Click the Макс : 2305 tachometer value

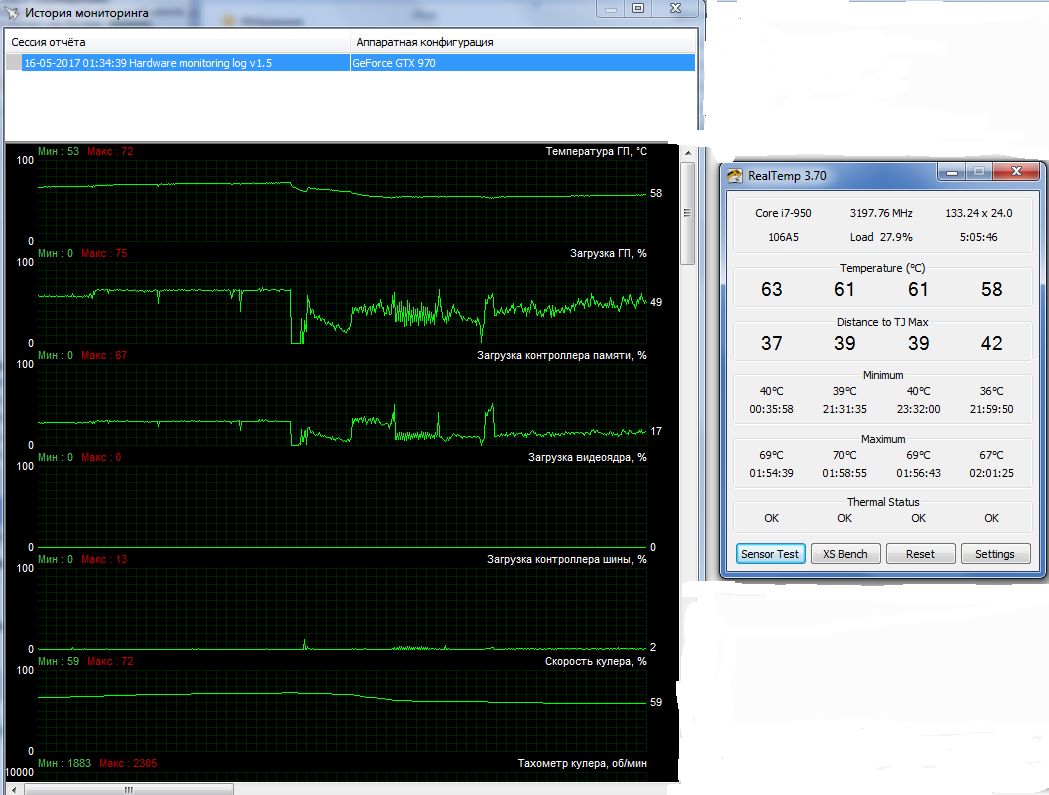(x=128, y=763)
